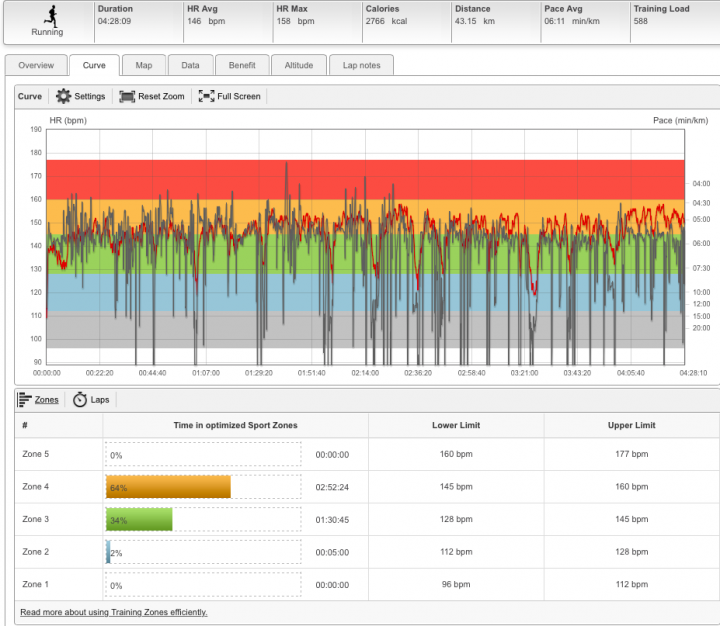Click the Distance 43.15 km value
Screen dimensions: 720x626
pyautogui.click(x=475, y=21)
